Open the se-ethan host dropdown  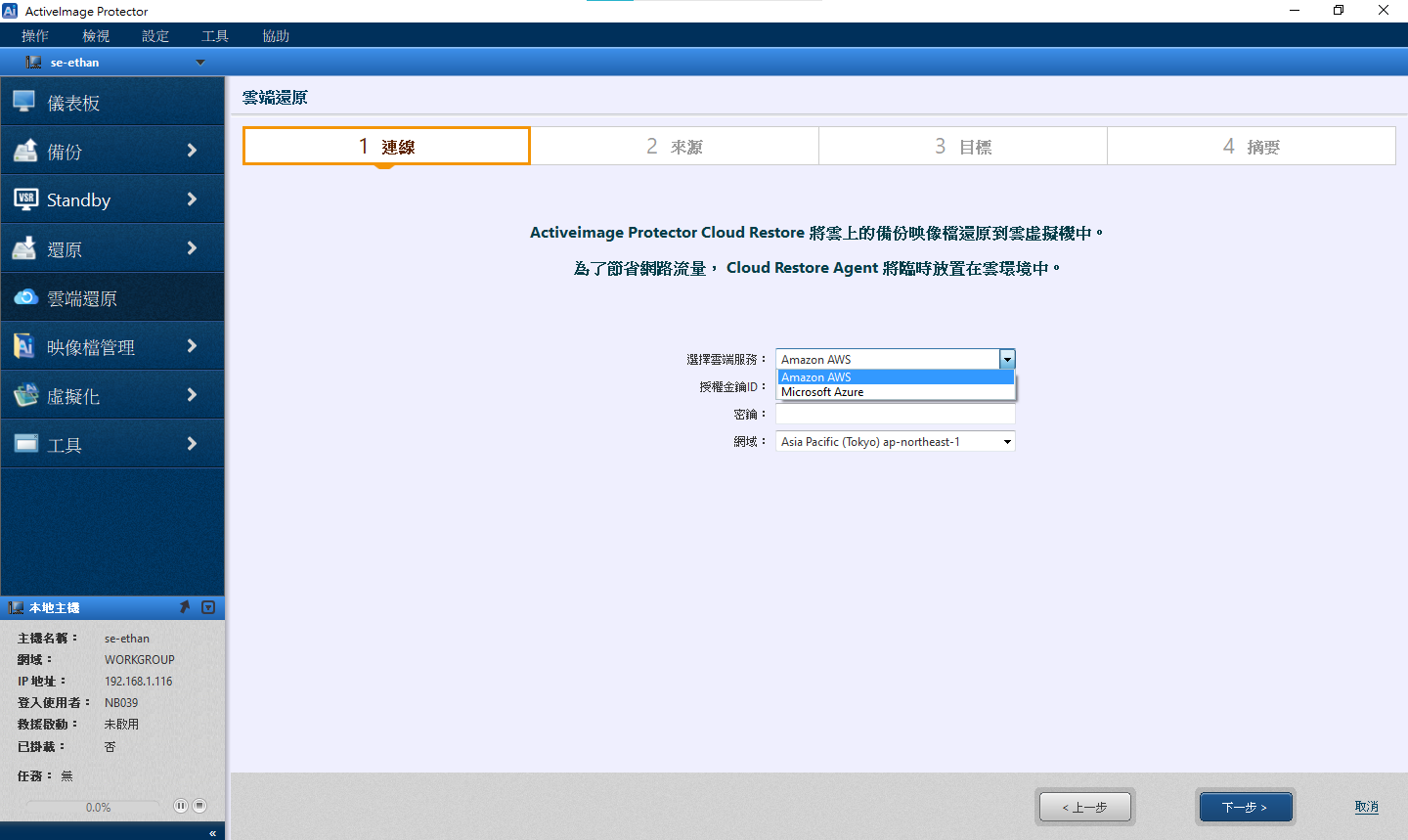[200, 63]
